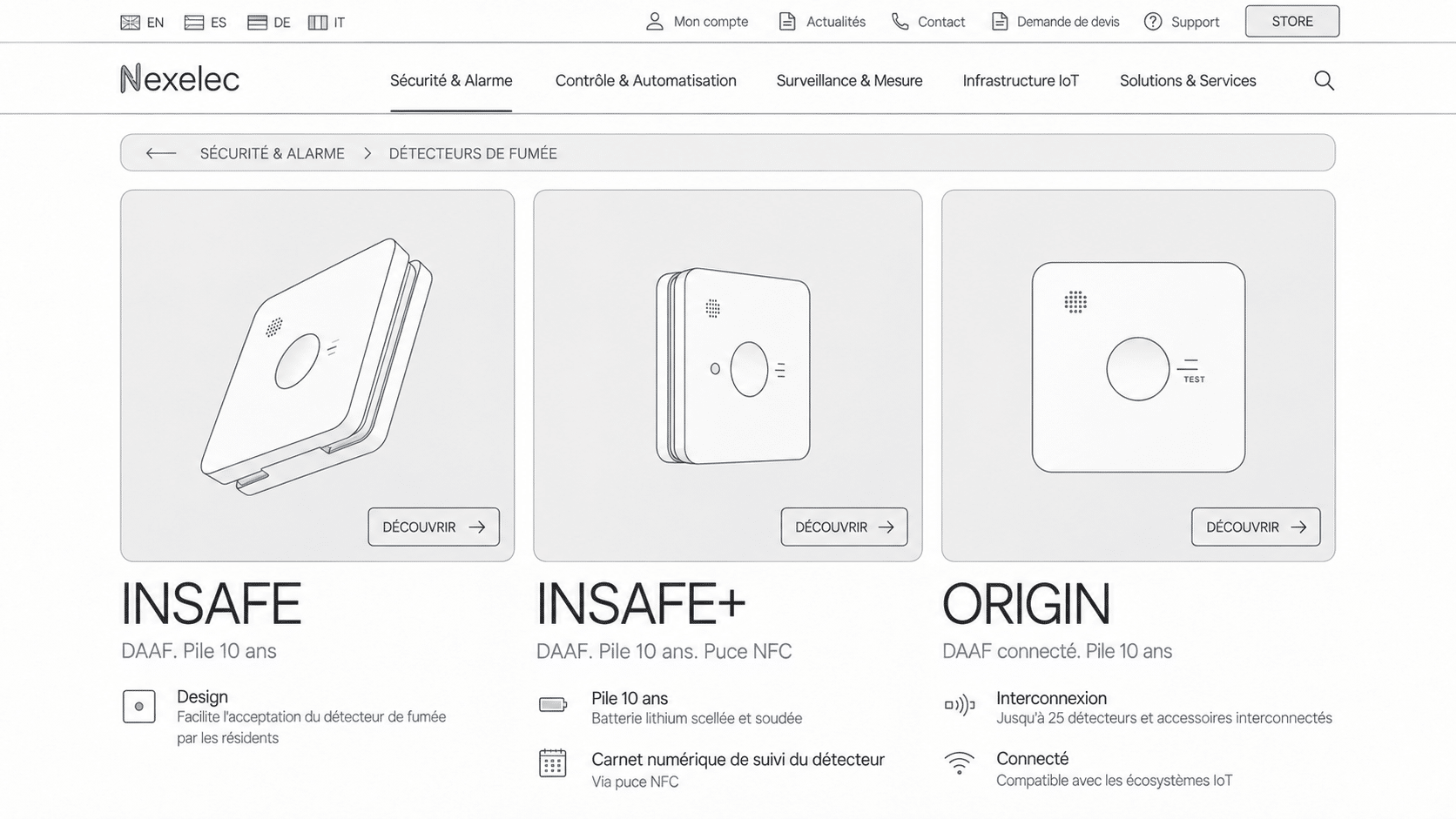The width and height of the screenshot is (1456, 819).
Task: Switch language to ES flag
Action: click(194, 23)
